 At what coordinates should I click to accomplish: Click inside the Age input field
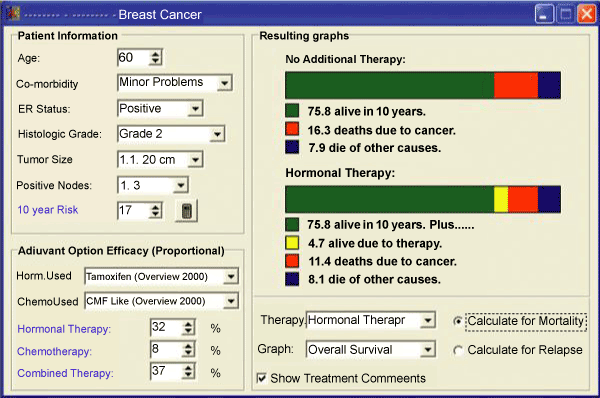pos(133,58)
